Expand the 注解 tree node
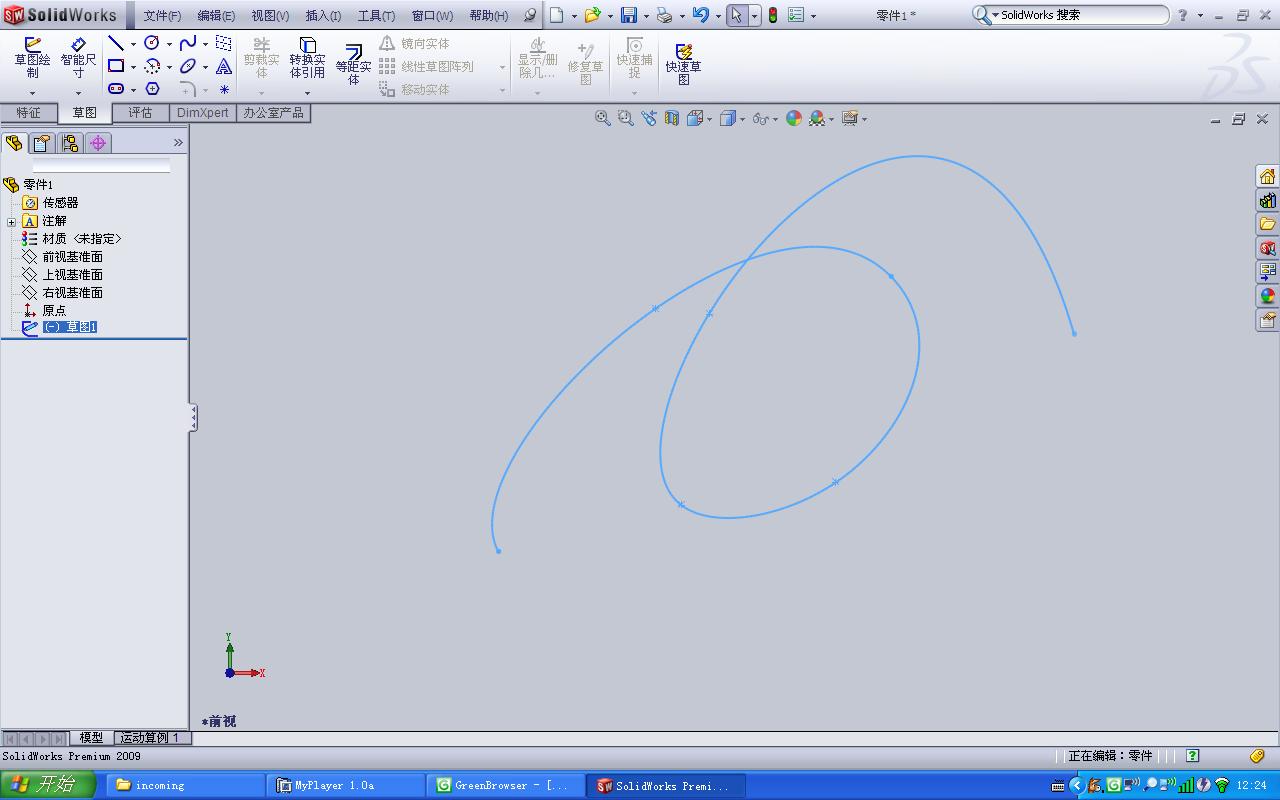 point(11,222)
